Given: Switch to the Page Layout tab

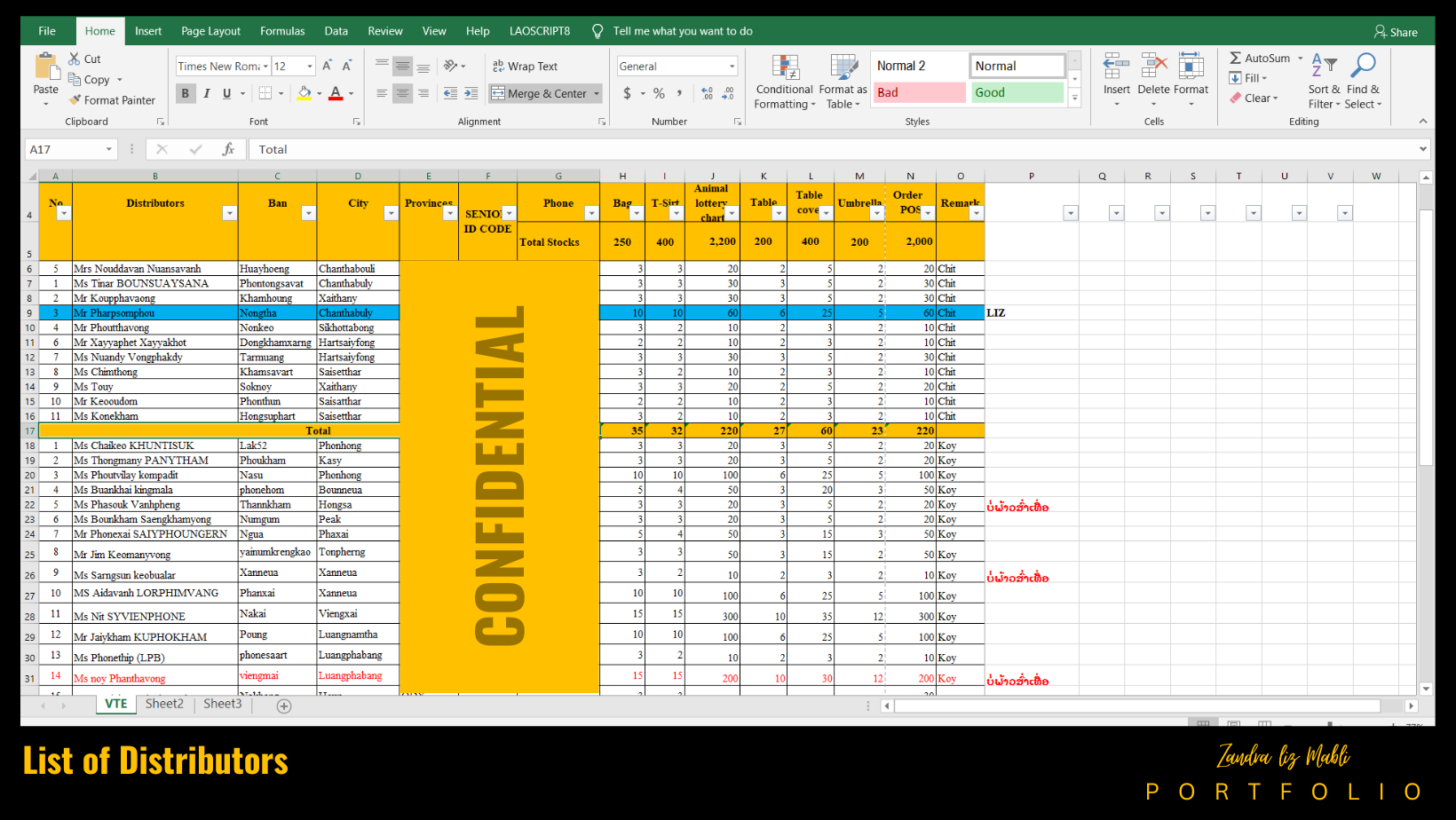Looking at the screenshot, I should pos(210,31).
